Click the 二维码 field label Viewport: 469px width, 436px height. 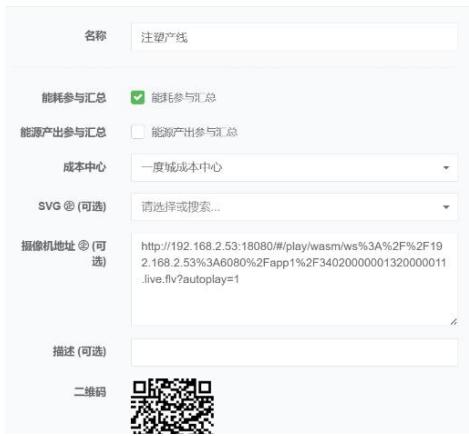point(90,391)
